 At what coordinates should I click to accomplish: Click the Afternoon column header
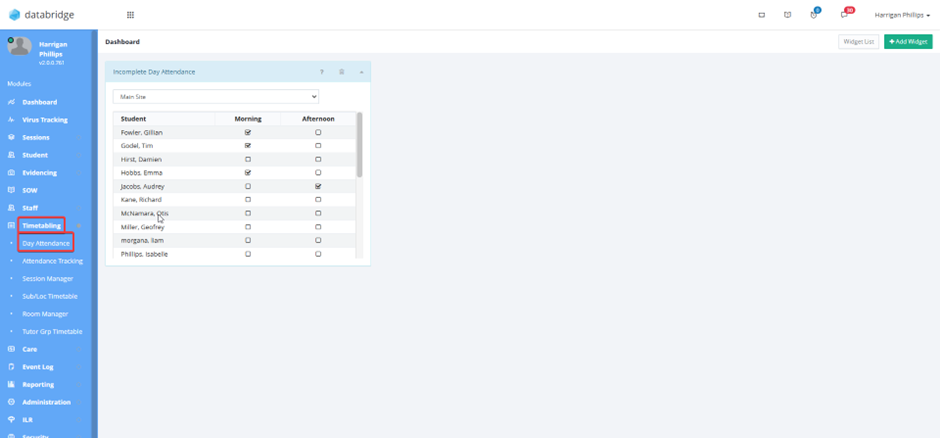point(318,119)
